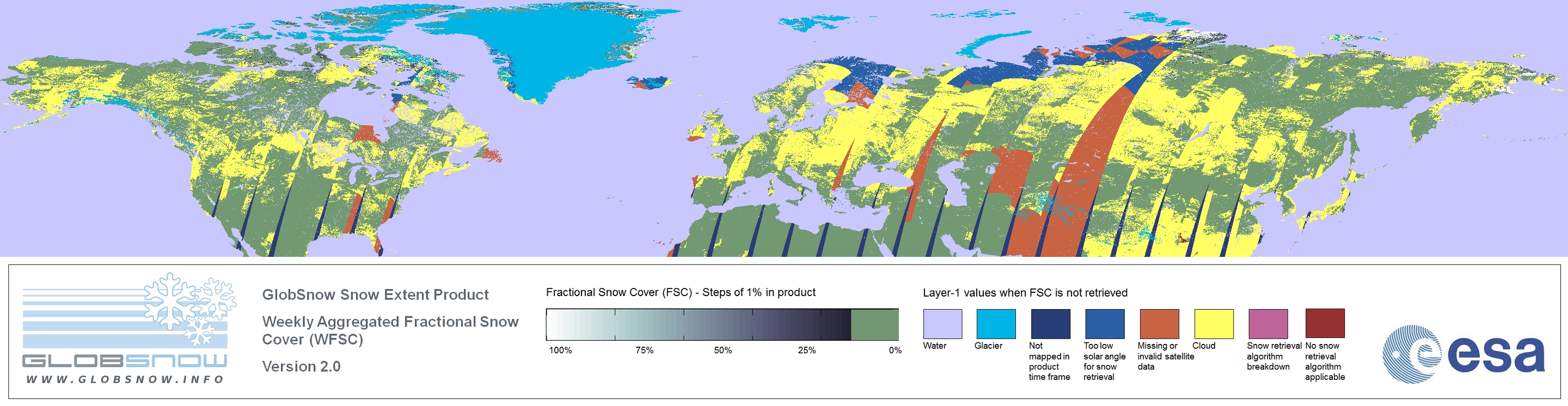Click 'No snow retrieval algorithm applicable' swatch
1568x406 pixels.
1325,323
